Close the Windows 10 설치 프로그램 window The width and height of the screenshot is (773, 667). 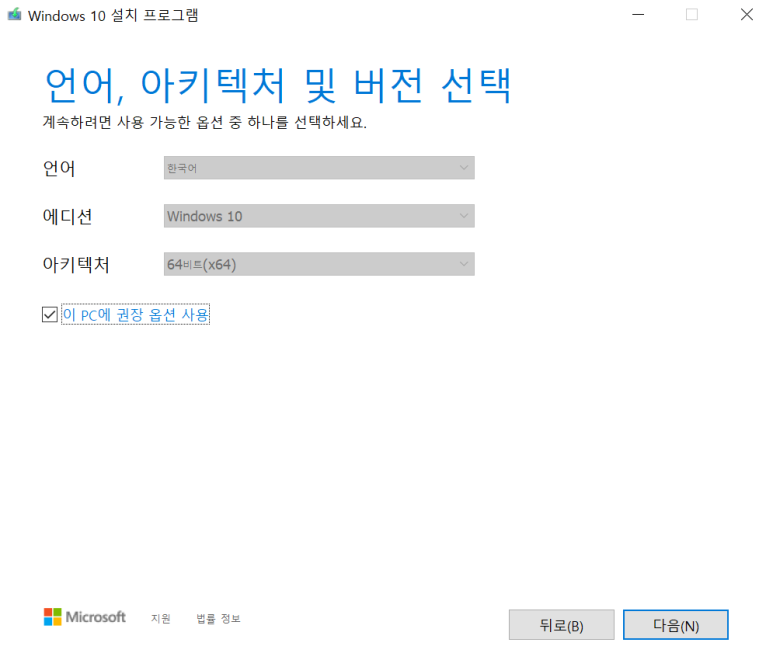pos(746,15)
